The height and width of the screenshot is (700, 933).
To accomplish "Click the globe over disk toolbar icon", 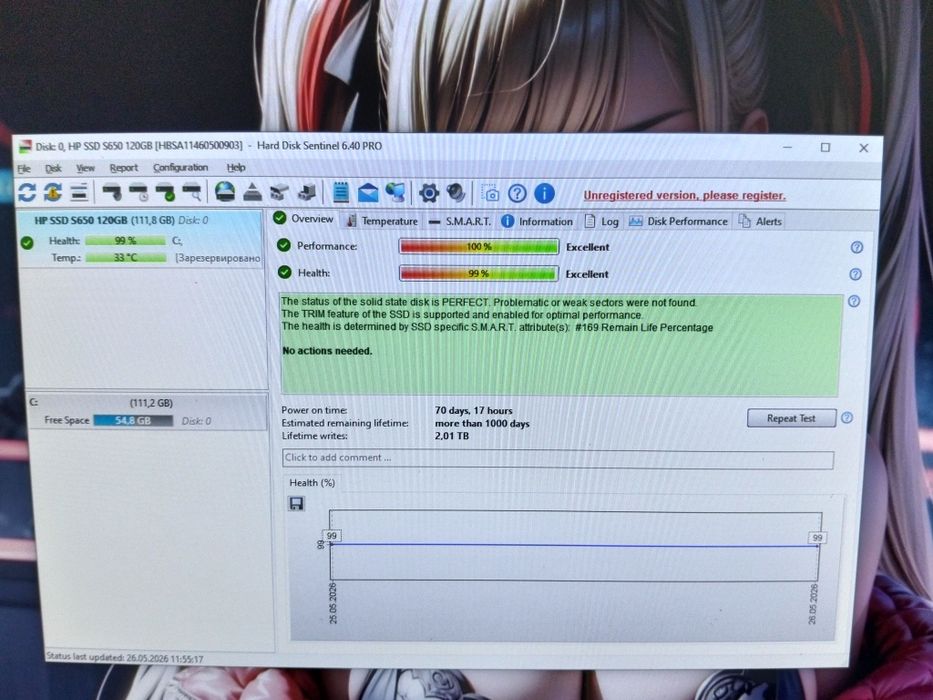I will (x=225, y=192).
